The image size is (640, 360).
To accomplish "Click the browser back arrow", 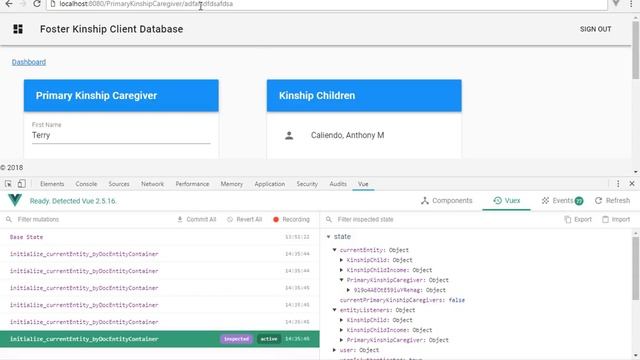I will coord(9,4).
